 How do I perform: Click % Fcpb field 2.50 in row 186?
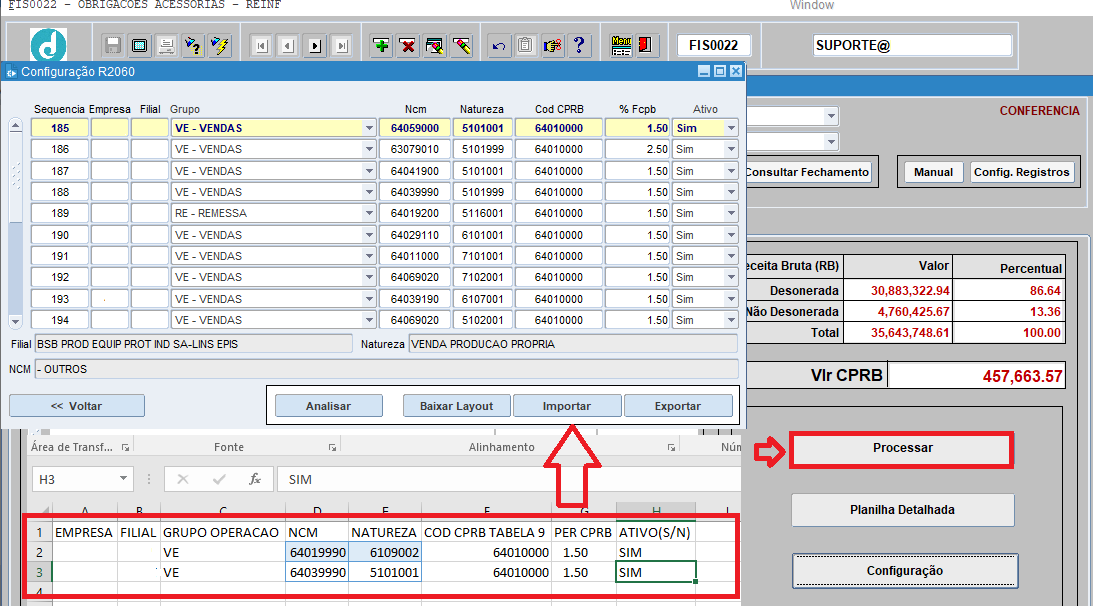(637, 149)
